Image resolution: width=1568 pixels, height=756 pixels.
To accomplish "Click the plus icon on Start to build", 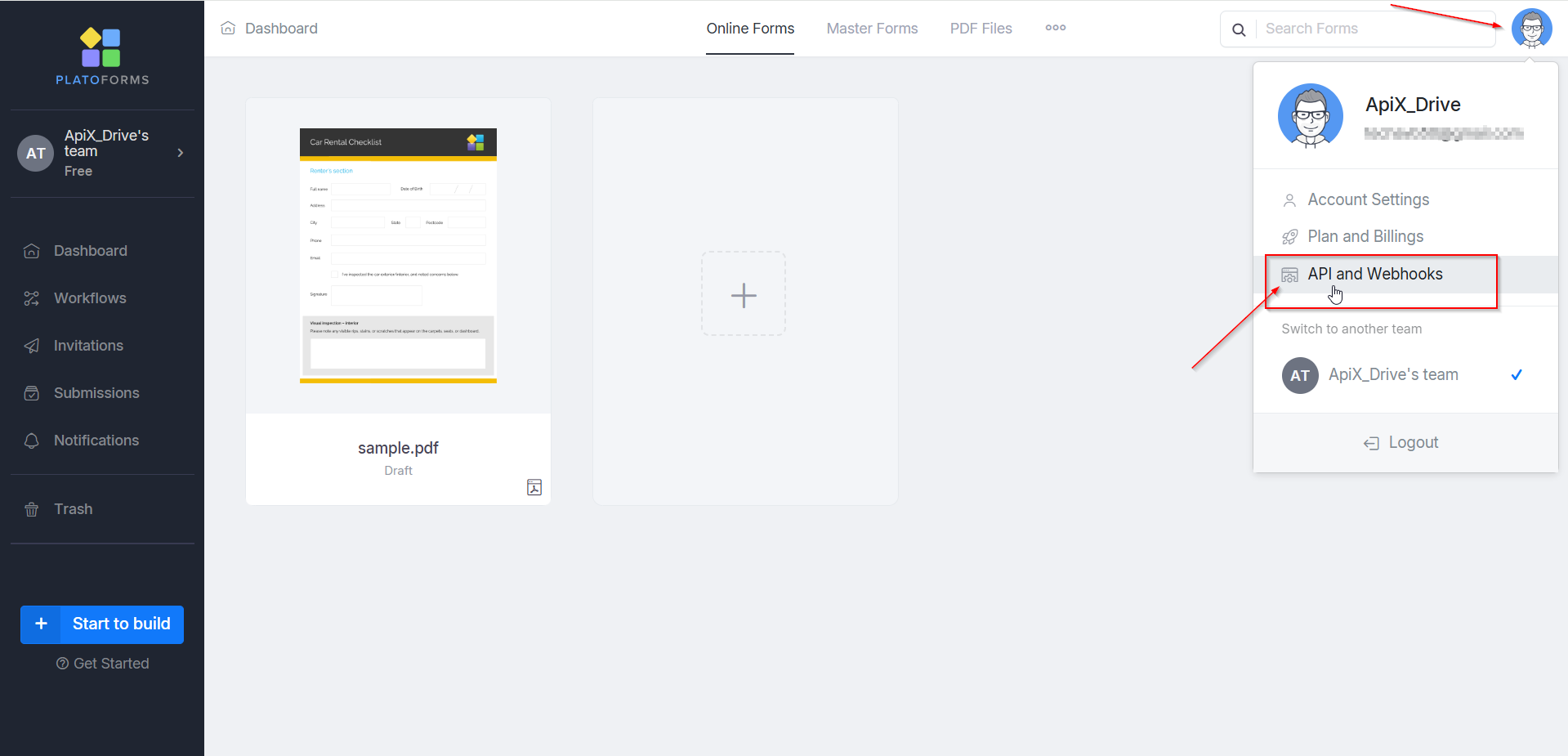I will click(41, 624).
